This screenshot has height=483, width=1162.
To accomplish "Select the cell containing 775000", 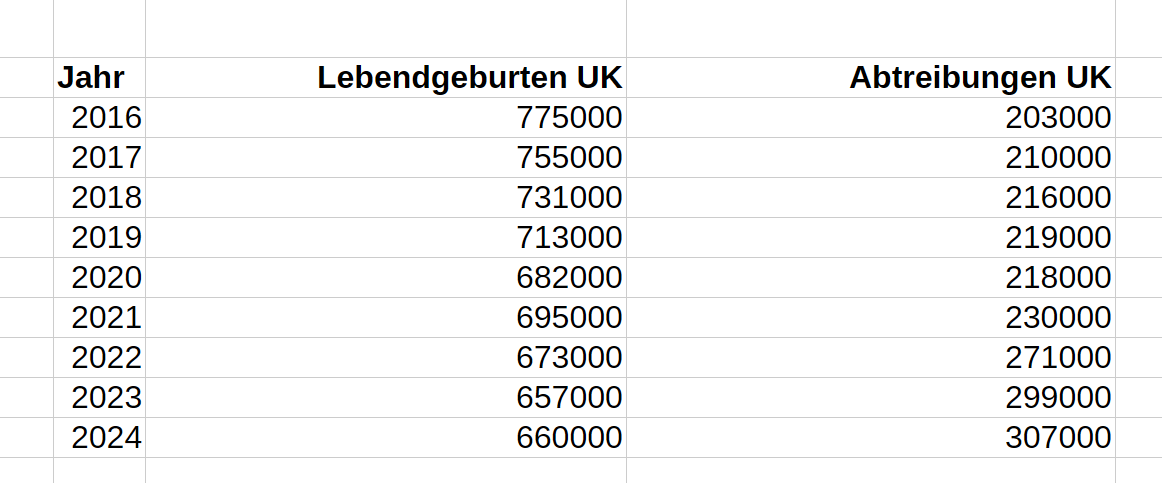I will [x=569, y=118].
